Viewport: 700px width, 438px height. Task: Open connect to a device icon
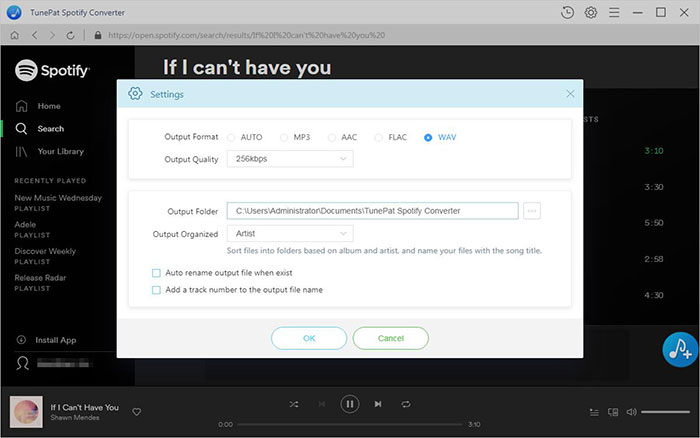[613, 412]
